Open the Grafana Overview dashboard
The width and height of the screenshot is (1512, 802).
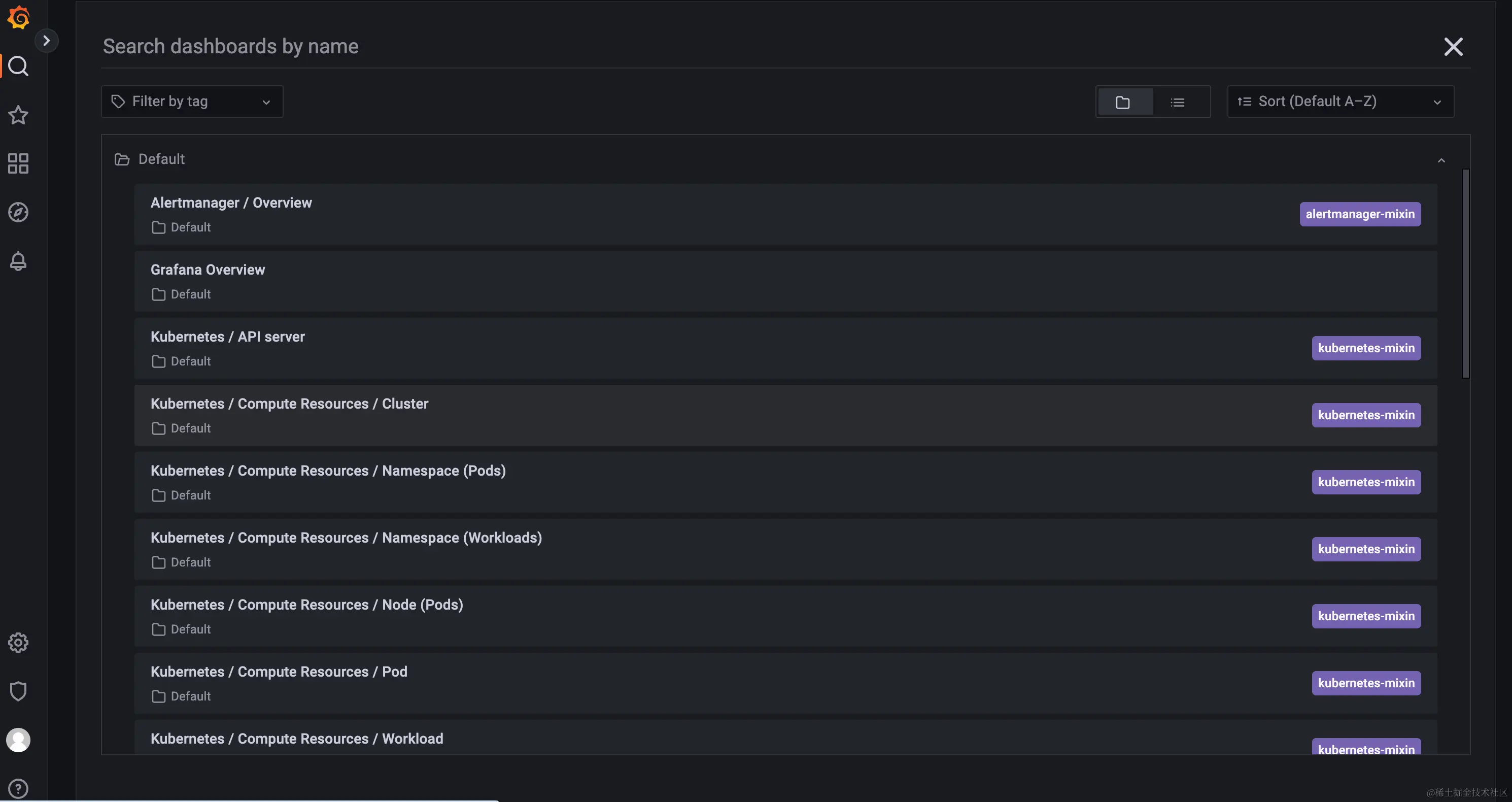click(208, 270)
